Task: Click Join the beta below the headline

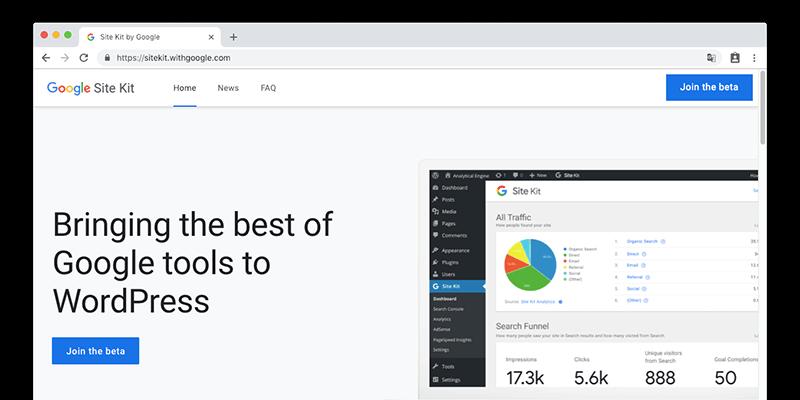Action: [95, 351]
